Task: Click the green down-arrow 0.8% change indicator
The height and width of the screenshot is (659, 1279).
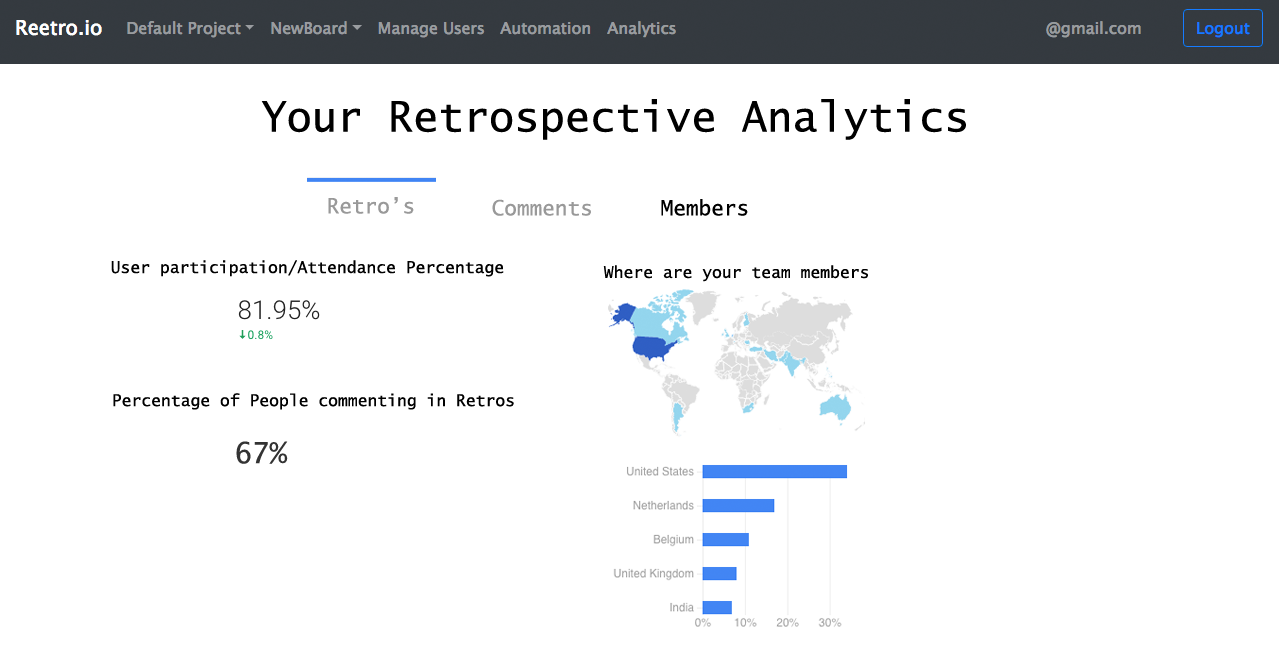Action: 256,335
